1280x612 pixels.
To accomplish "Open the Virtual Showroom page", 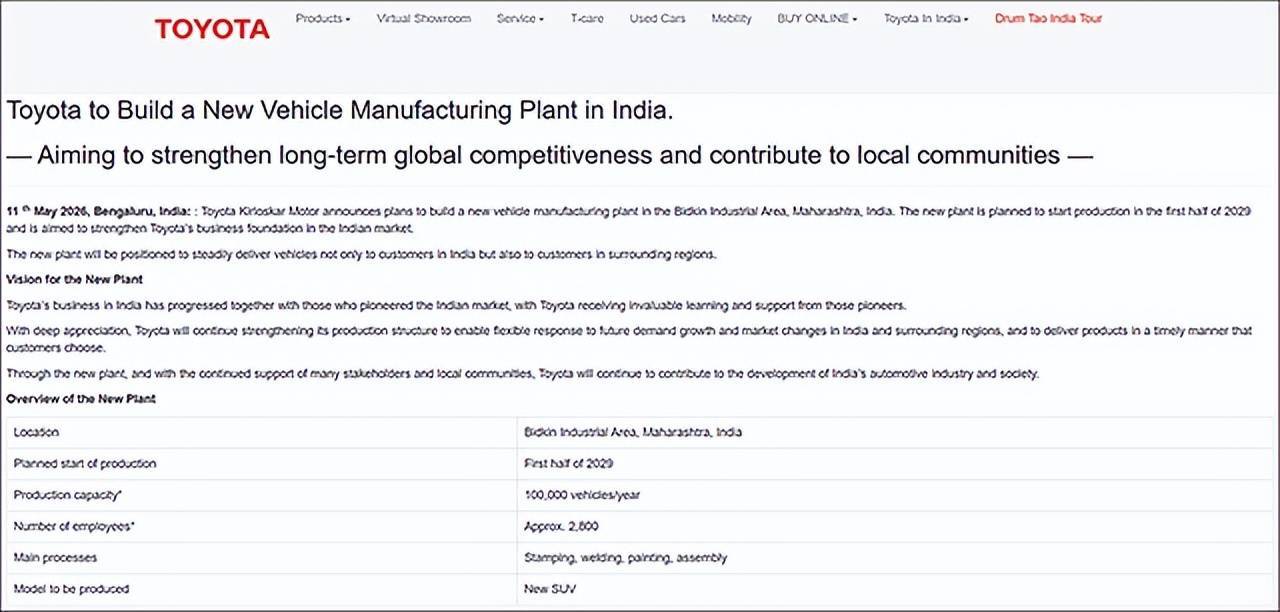I will [x=423, y=18].
